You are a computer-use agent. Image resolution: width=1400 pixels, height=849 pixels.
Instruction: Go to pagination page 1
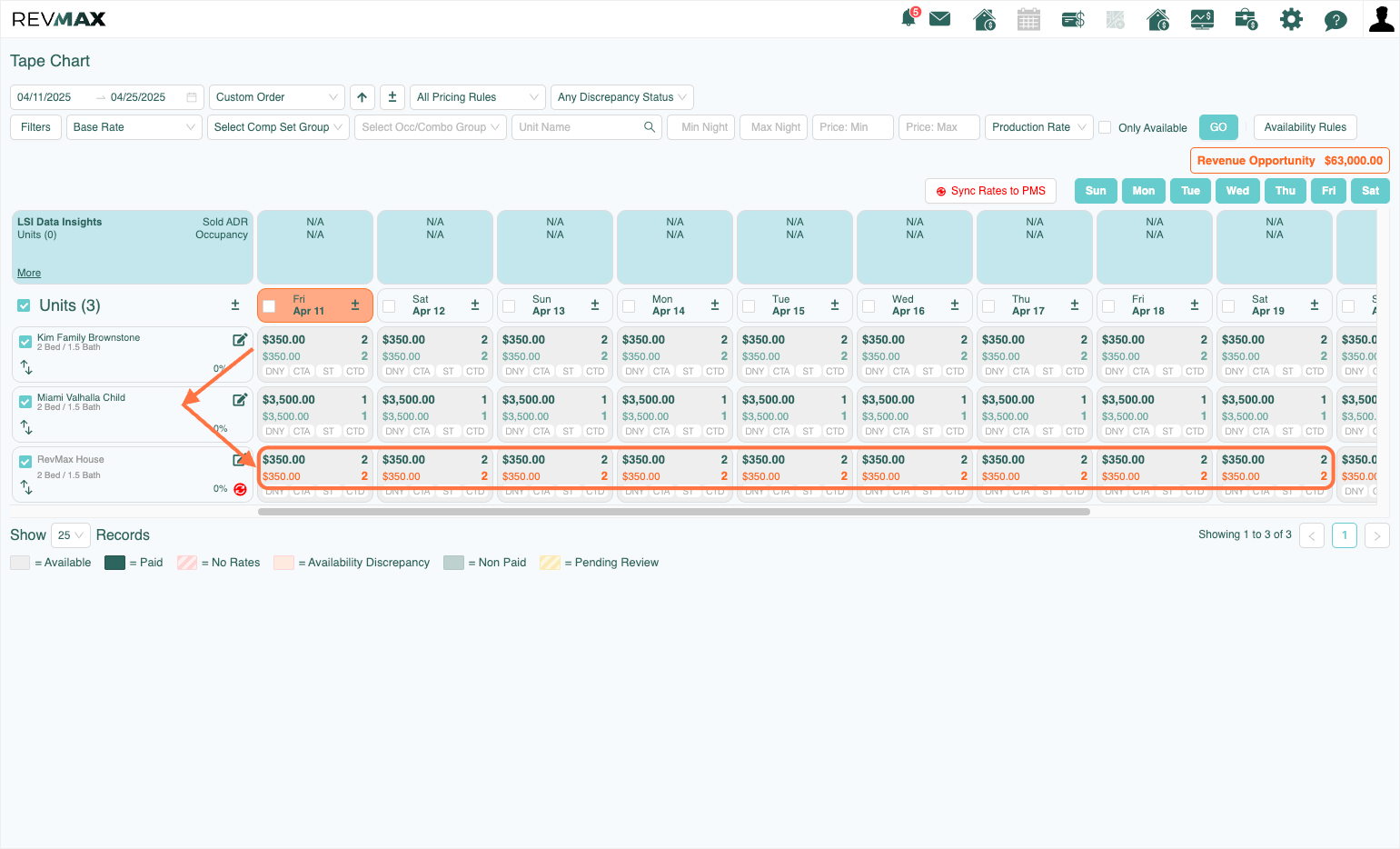tap(1345, 535)
